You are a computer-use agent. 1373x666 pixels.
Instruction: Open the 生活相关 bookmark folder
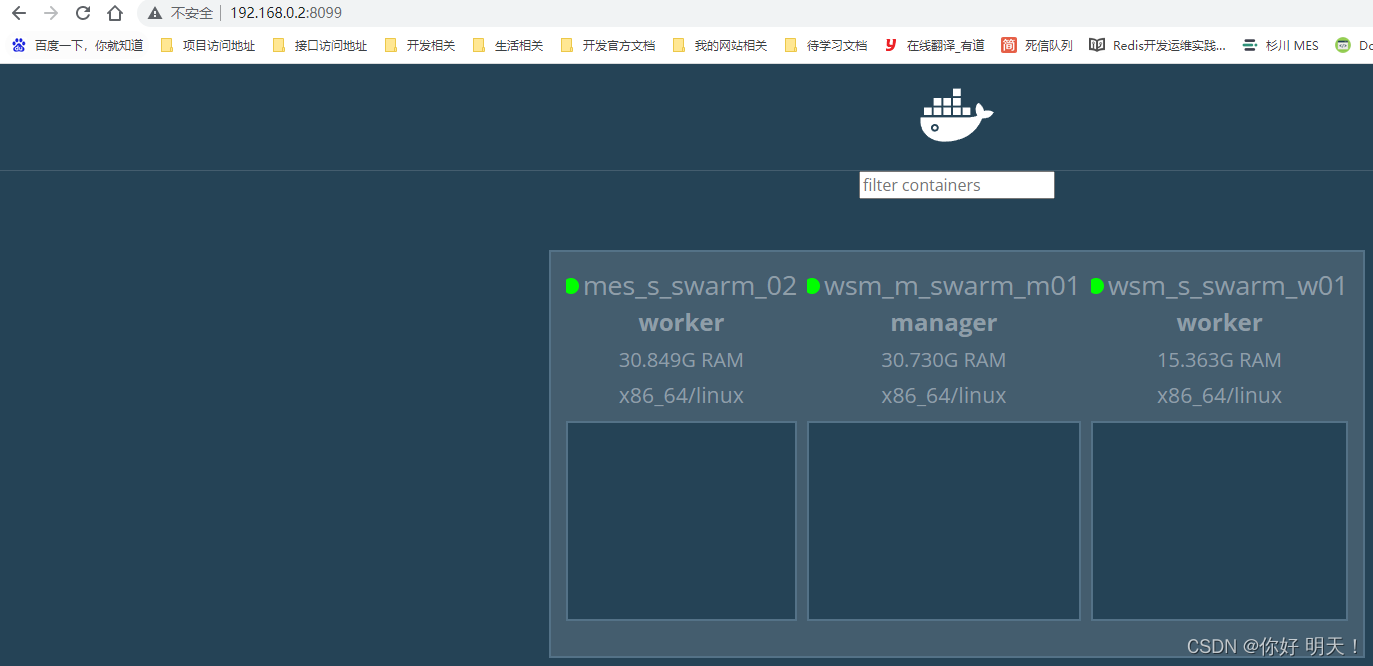pos(508,45)
